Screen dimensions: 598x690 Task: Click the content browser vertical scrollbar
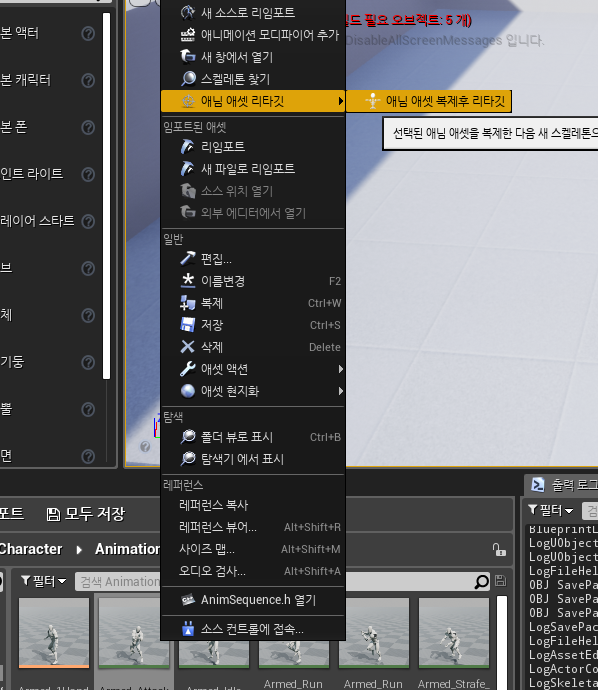(x=502, y=642)
